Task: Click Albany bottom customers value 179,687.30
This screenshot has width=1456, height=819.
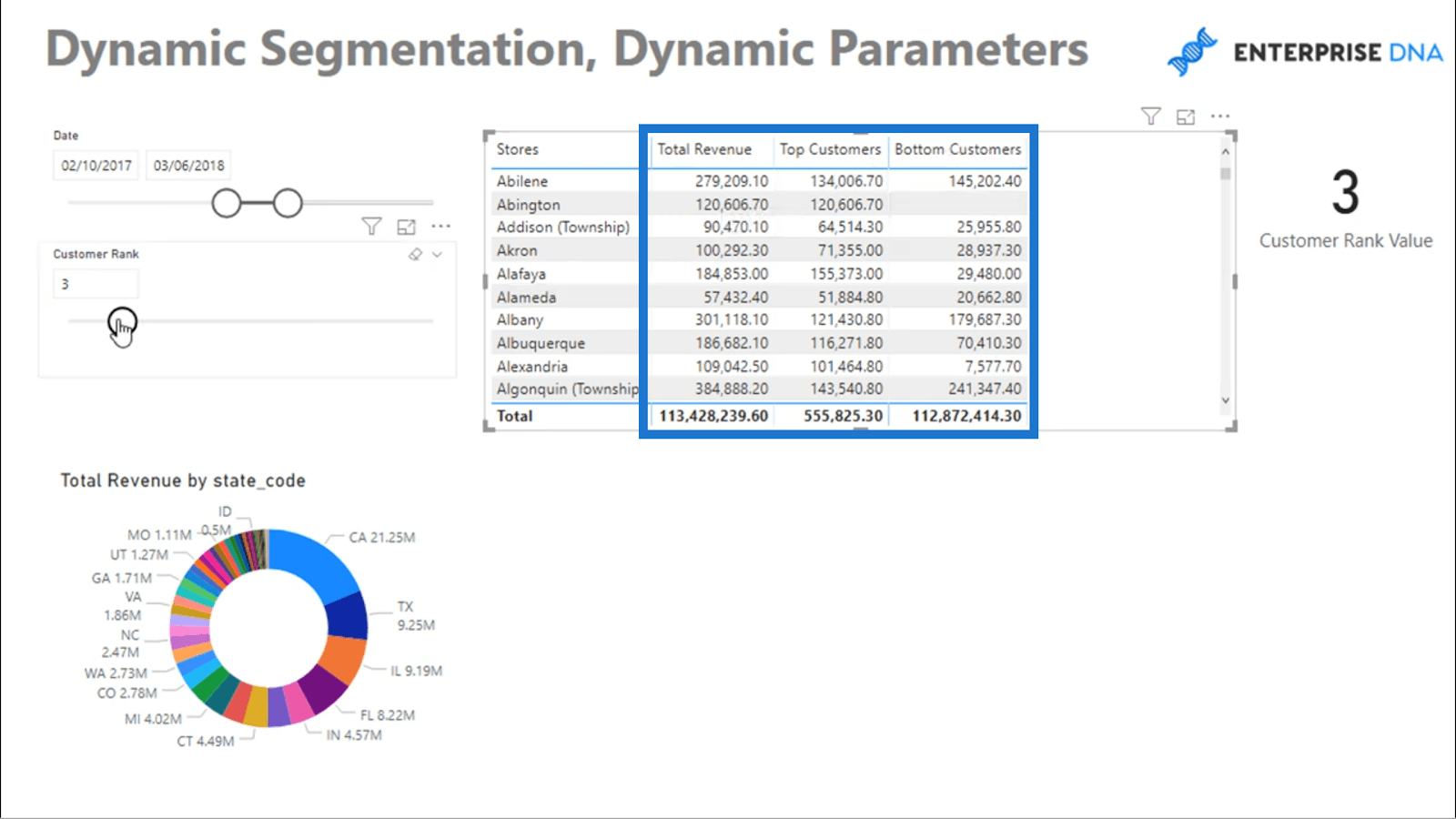Action: point(985,320)
